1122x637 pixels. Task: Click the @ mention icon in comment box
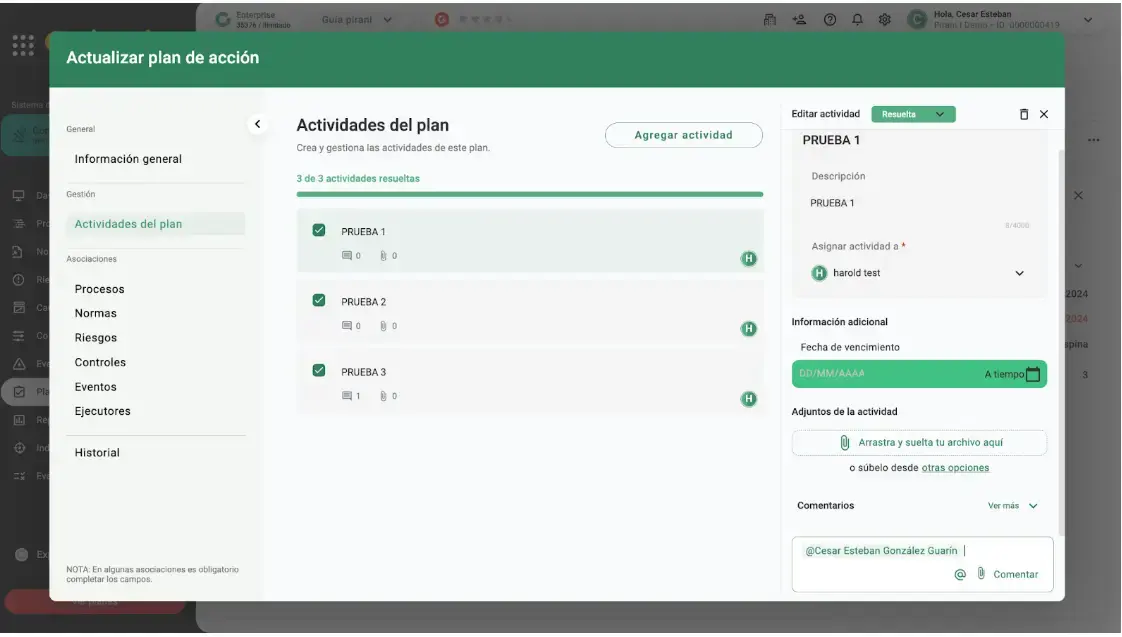[960, 575]
